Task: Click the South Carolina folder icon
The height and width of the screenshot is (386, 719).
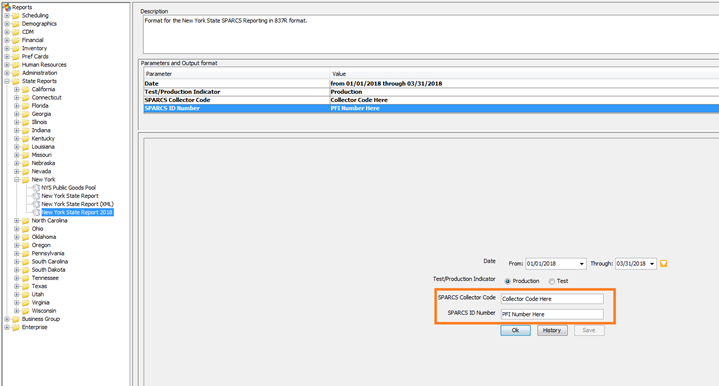Action: 26,262
